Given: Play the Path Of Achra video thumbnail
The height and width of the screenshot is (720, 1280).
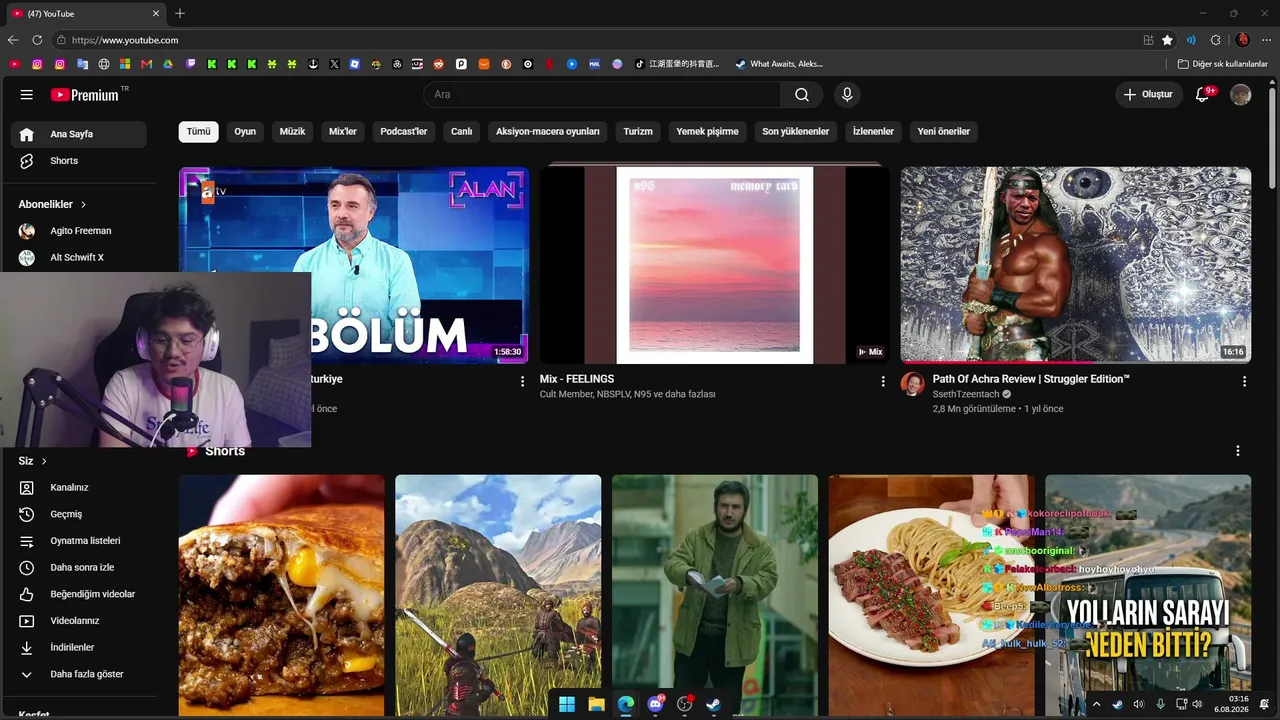Looking at the screenshot, I should click(1076, 265).
